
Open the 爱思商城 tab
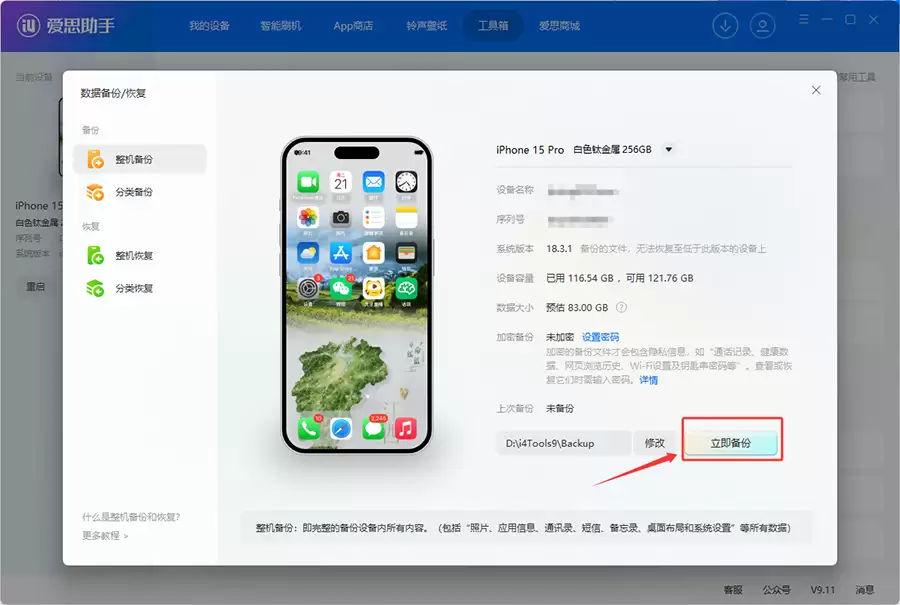[559, 26]
